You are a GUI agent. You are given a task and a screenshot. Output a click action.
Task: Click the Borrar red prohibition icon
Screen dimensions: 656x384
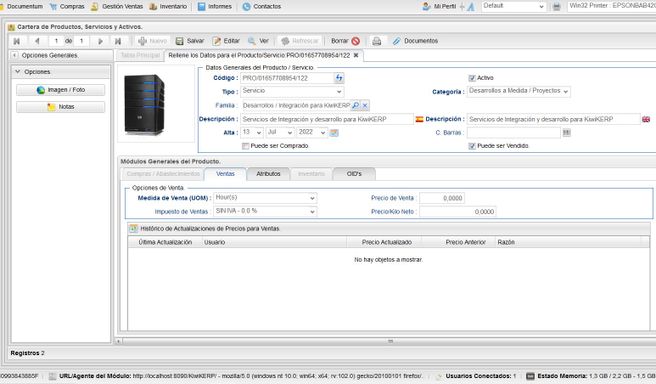[356, 41]
